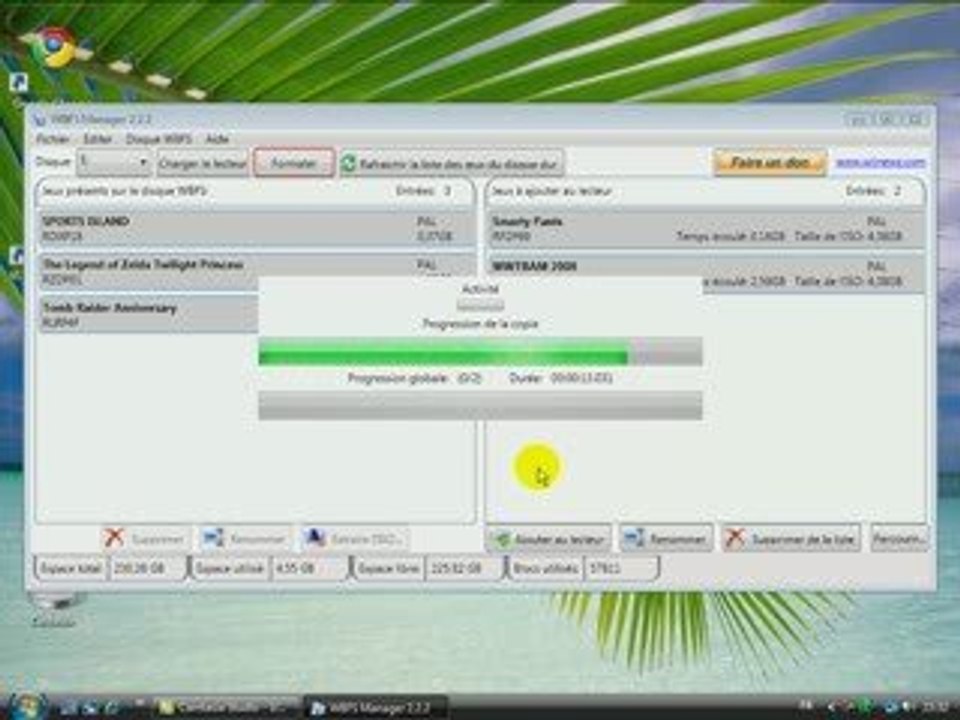Select SPORTS ISLAND in the WBFS list

257,228
